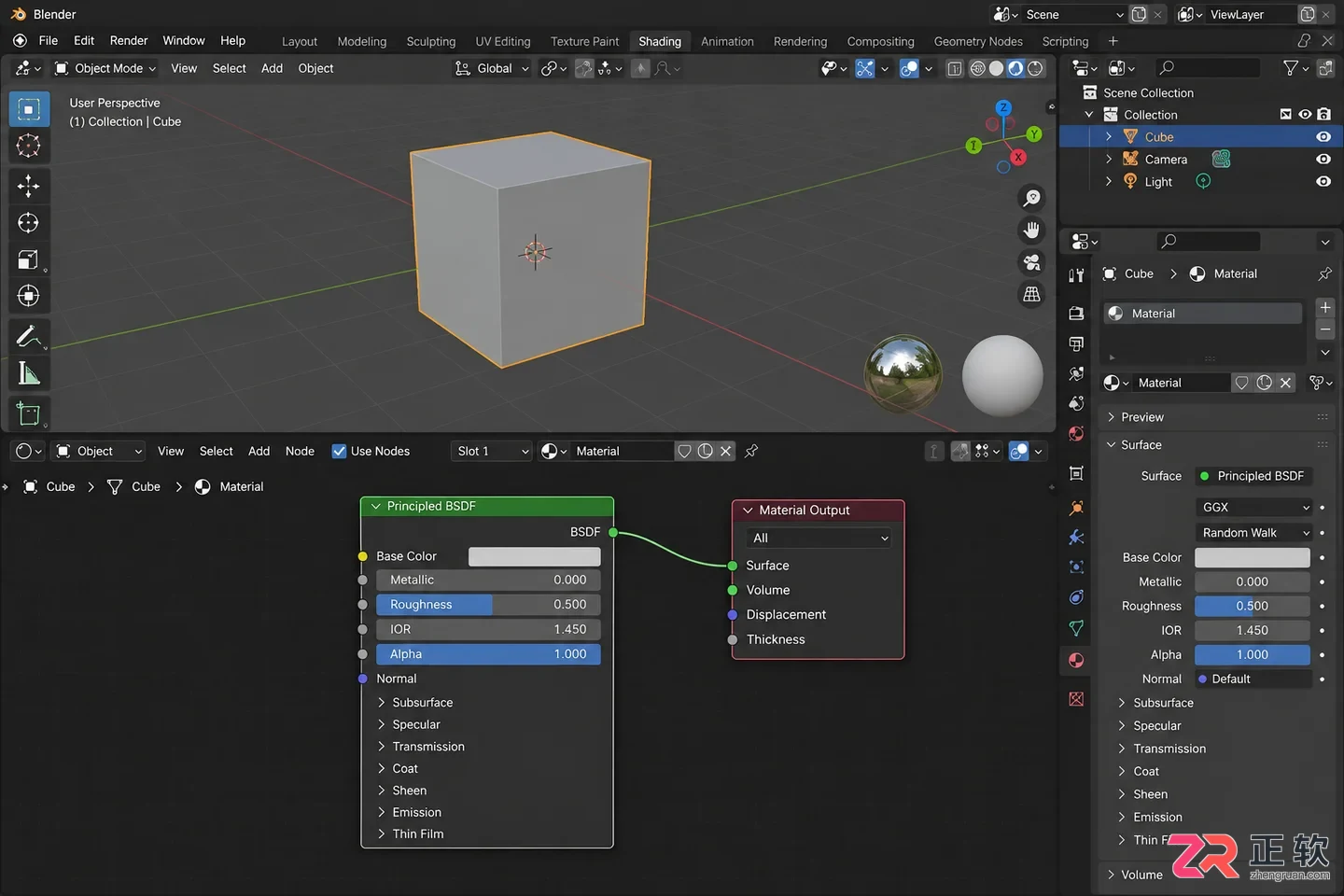Select the Add Cube tool
This screenshot has height=896, width=1344.
[x=29, y=413]
